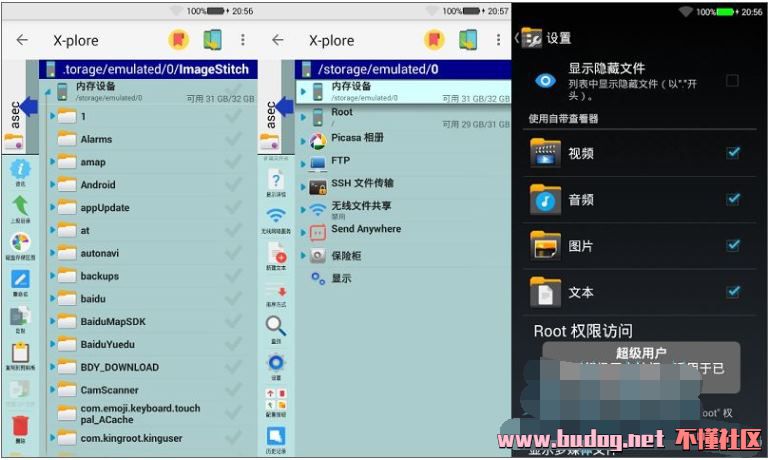Choose 超级用户 in Root access popup
Viewport: 771px width, 460px height.
coord(641,353)
